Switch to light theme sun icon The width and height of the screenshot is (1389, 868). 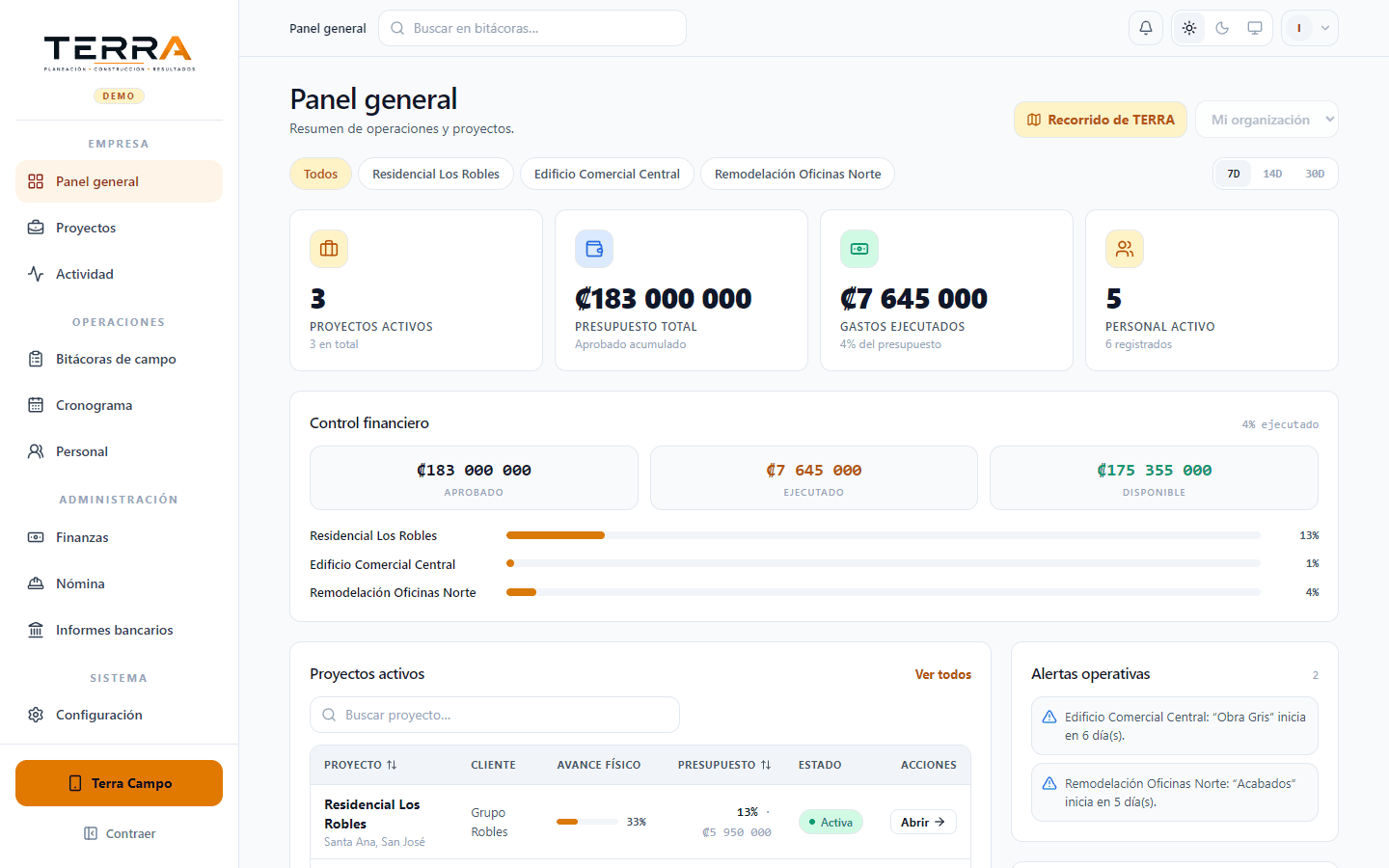click(1189, 28)
